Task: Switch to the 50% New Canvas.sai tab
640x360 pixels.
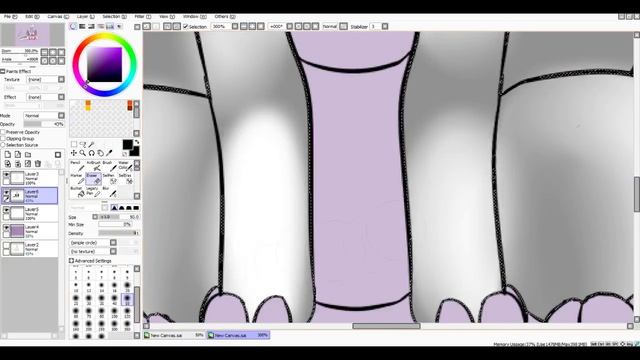Action: coord(175,335)
